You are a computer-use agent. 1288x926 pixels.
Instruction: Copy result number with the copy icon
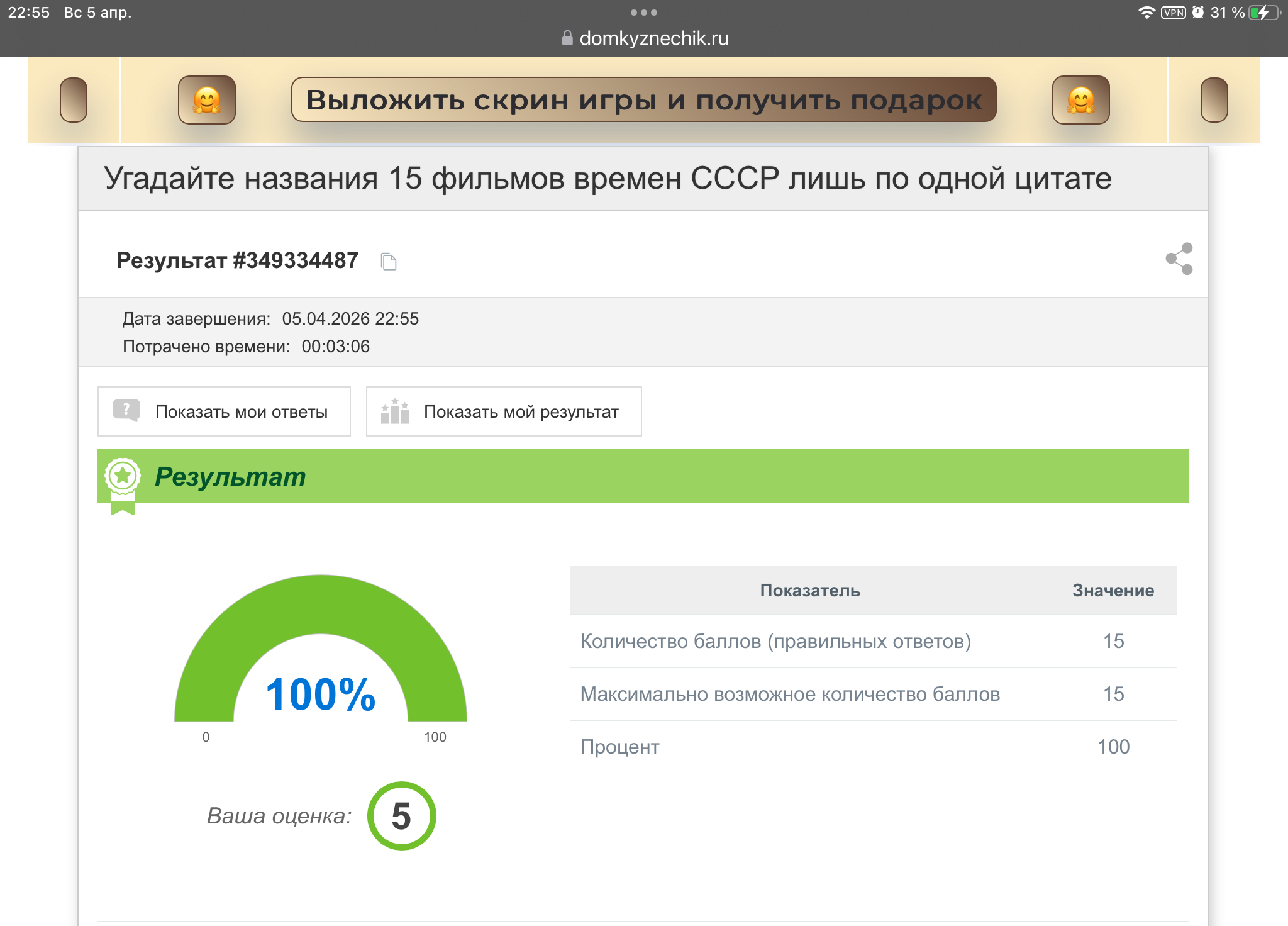pyautogui.click(x=389, y=261)
